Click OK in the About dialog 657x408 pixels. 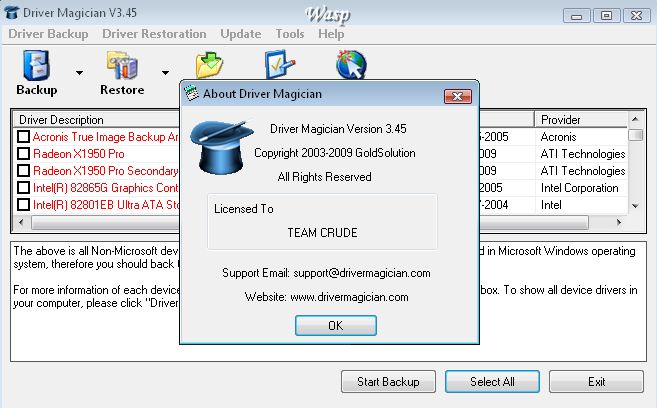336,325
